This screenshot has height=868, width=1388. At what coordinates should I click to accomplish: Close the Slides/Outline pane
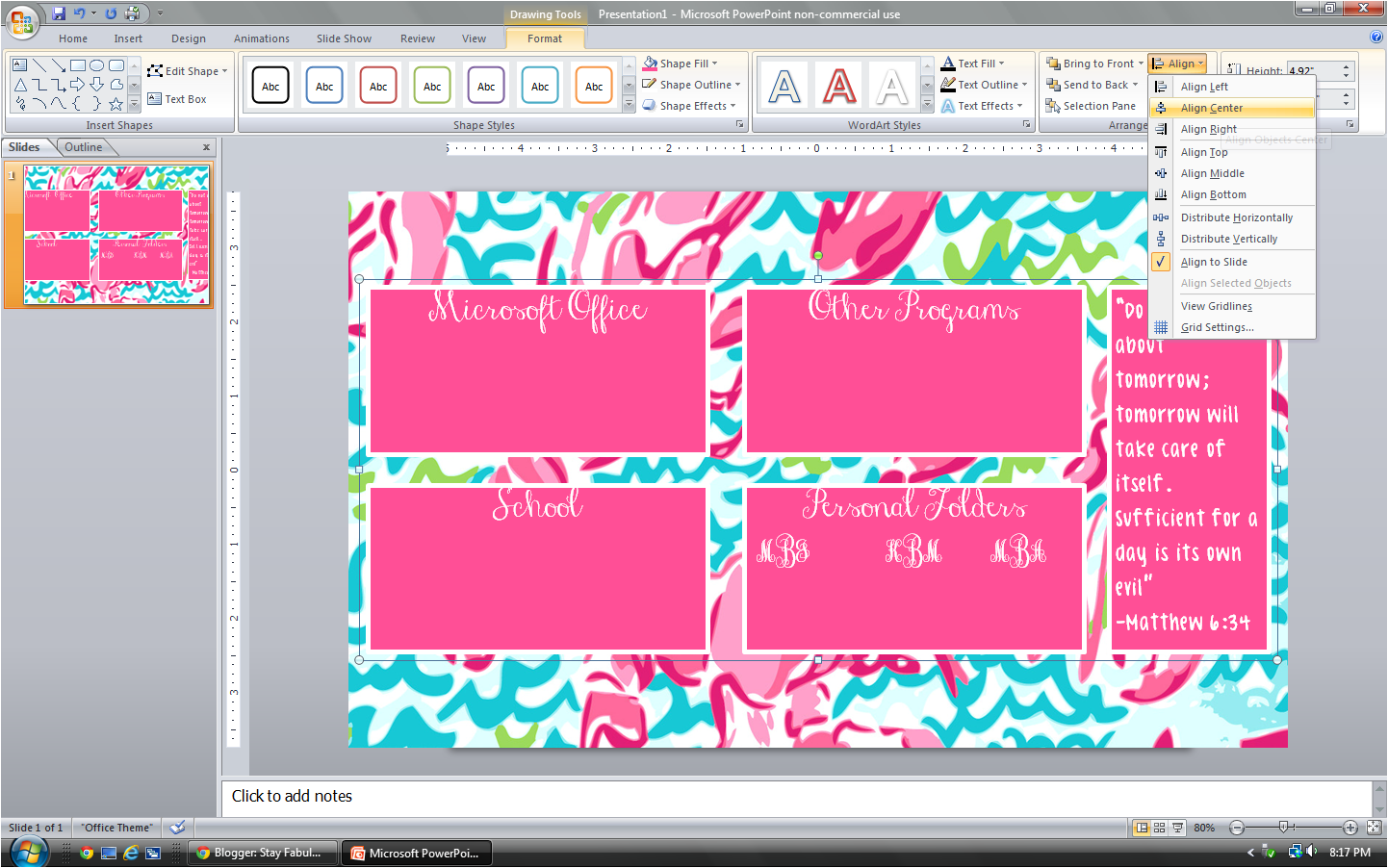coord(206,147)
